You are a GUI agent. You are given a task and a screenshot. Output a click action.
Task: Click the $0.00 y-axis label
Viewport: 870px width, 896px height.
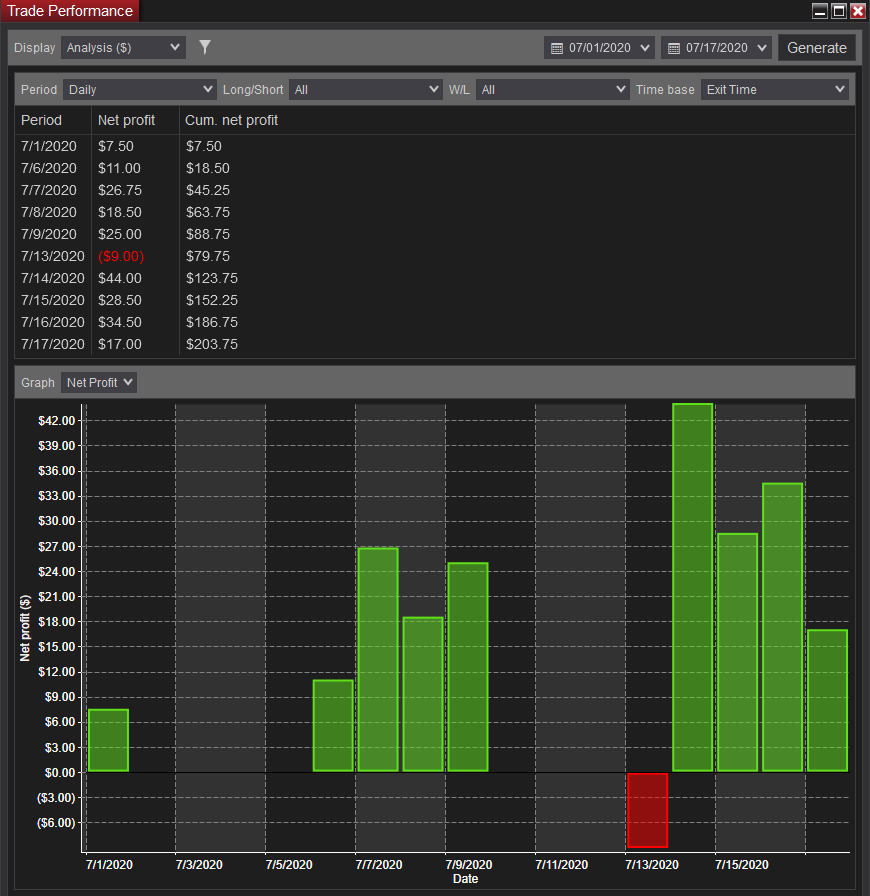[60, 773]
